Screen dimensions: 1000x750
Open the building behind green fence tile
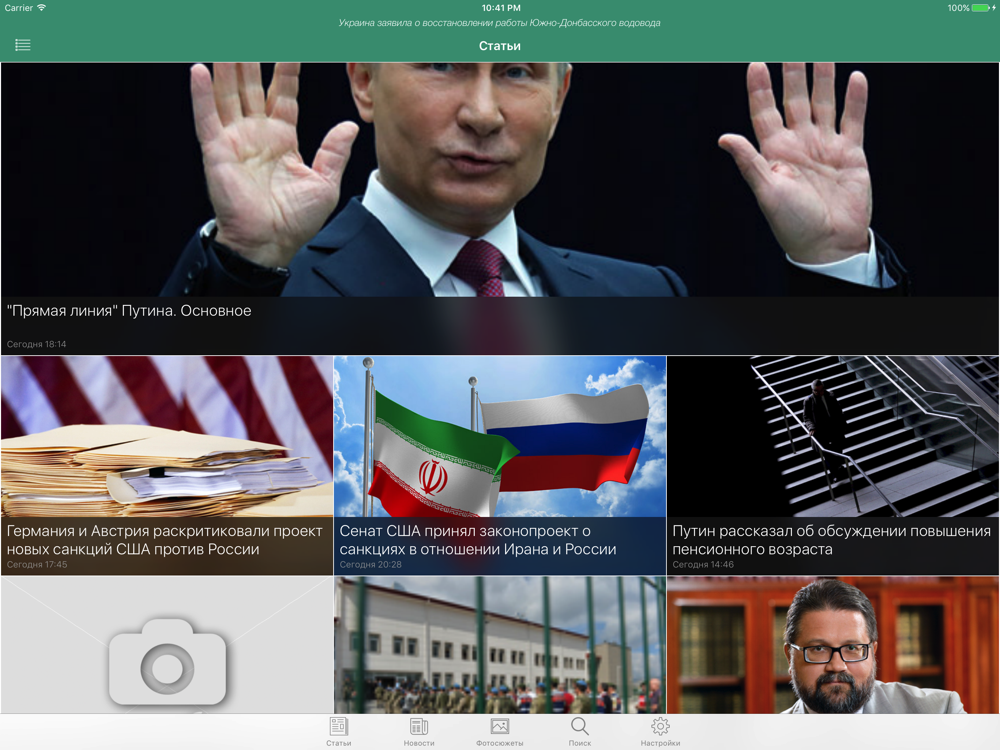click(x=500, y=645)
